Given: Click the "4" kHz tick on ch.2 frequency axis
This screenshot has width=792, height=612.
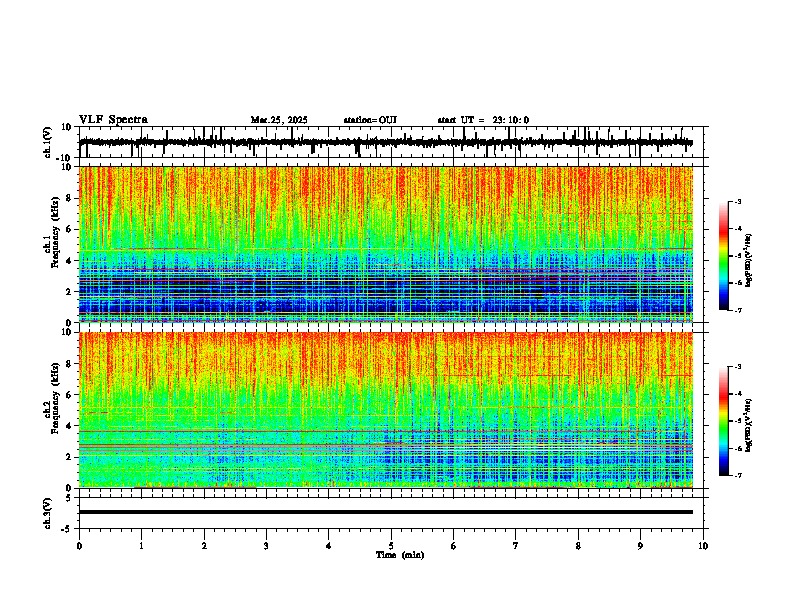Looking at the screenshot, I should (69, 426).
